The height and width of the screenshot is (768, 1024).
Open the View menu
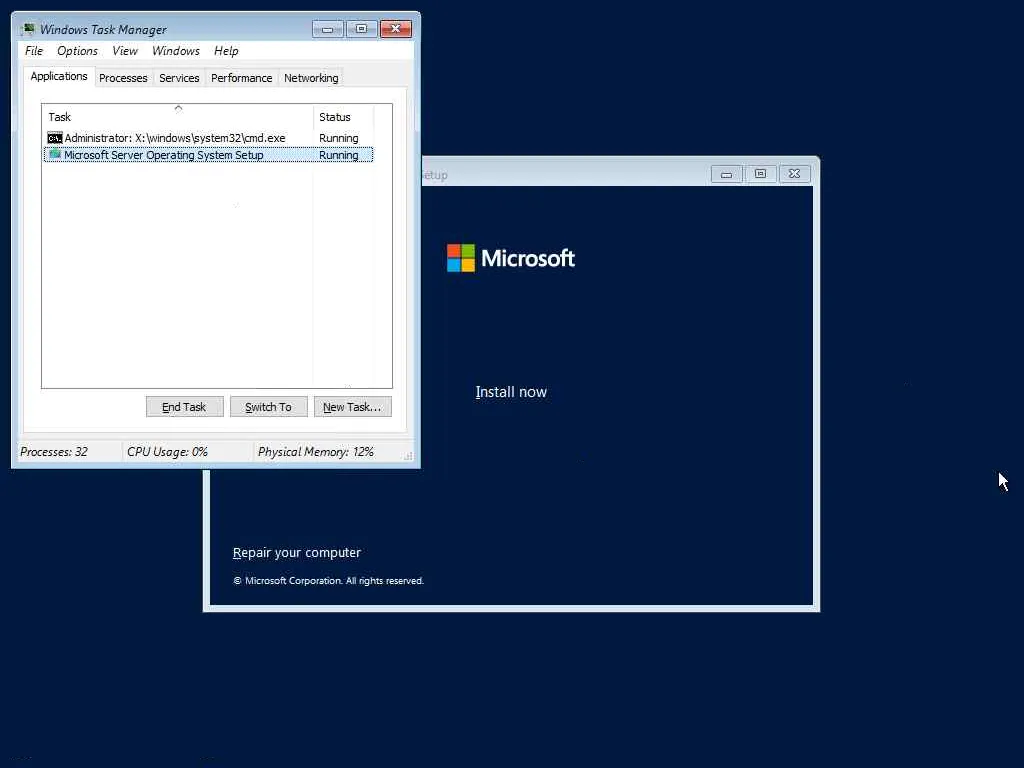pos(125,51)
